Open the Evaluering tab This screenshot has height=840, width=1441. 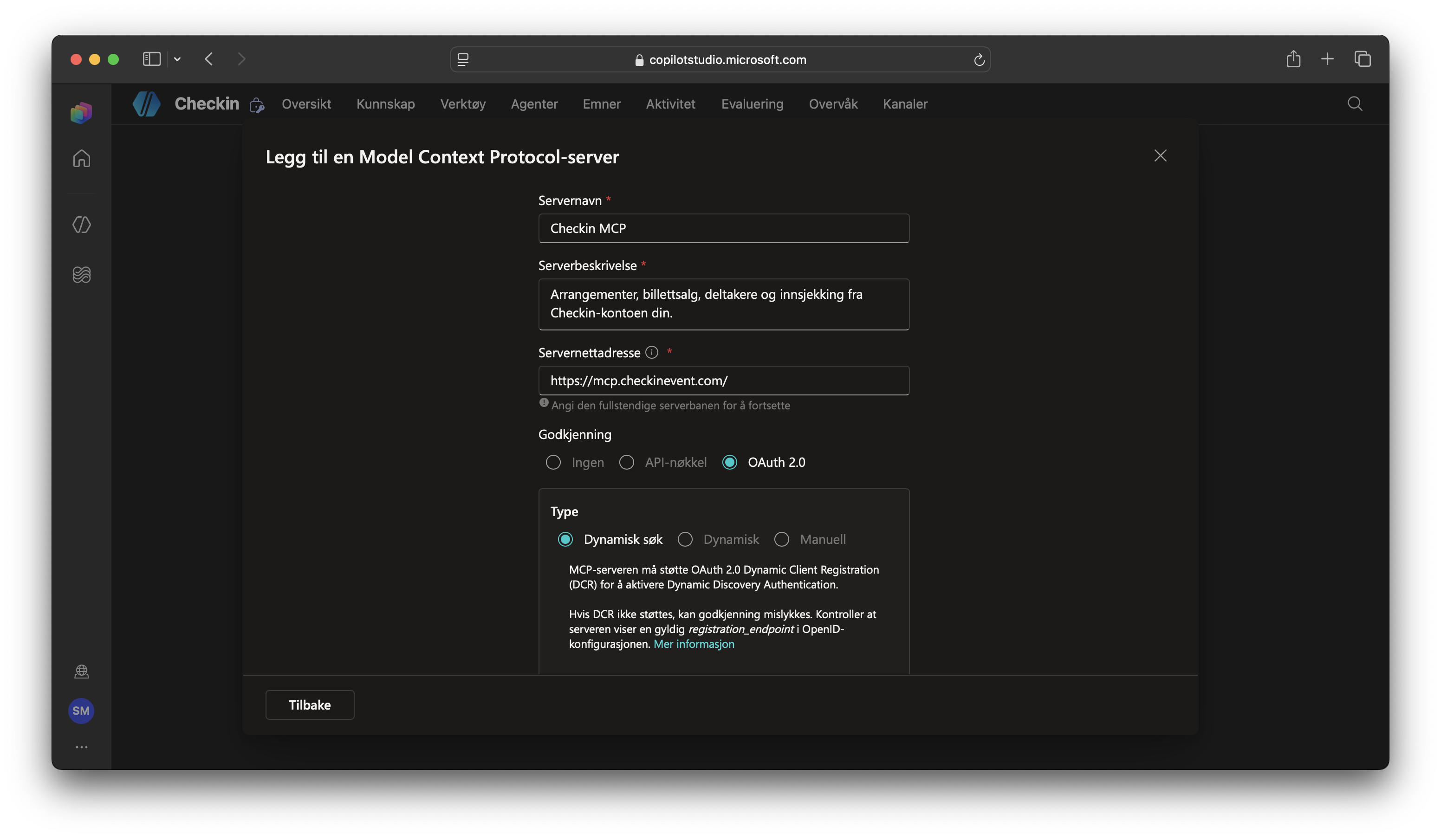coord(752,104)
